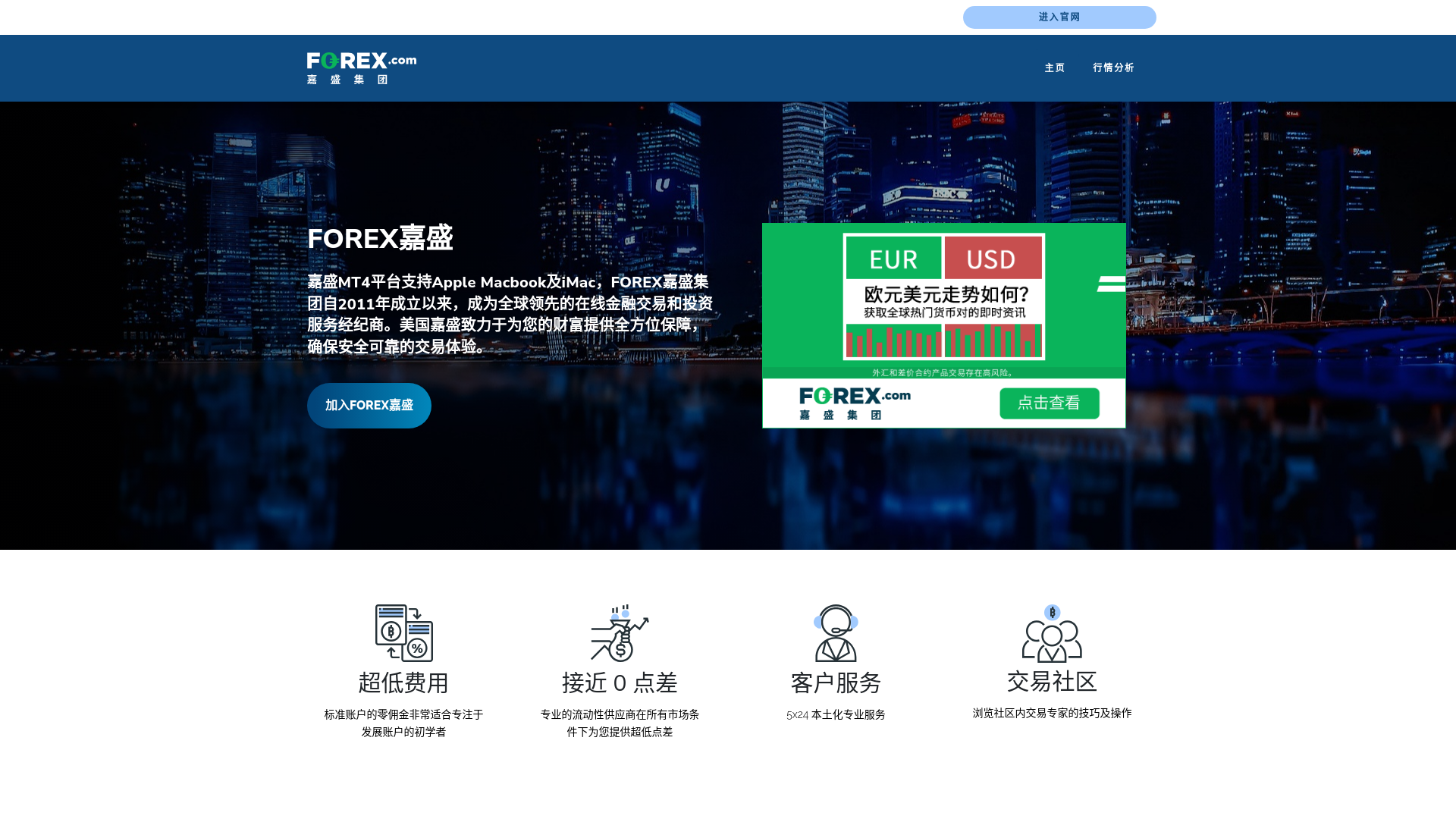Screen dimensions: 1456x819
Task: Click the FOREX嘉盛 hero title
Action: [380, 238]
